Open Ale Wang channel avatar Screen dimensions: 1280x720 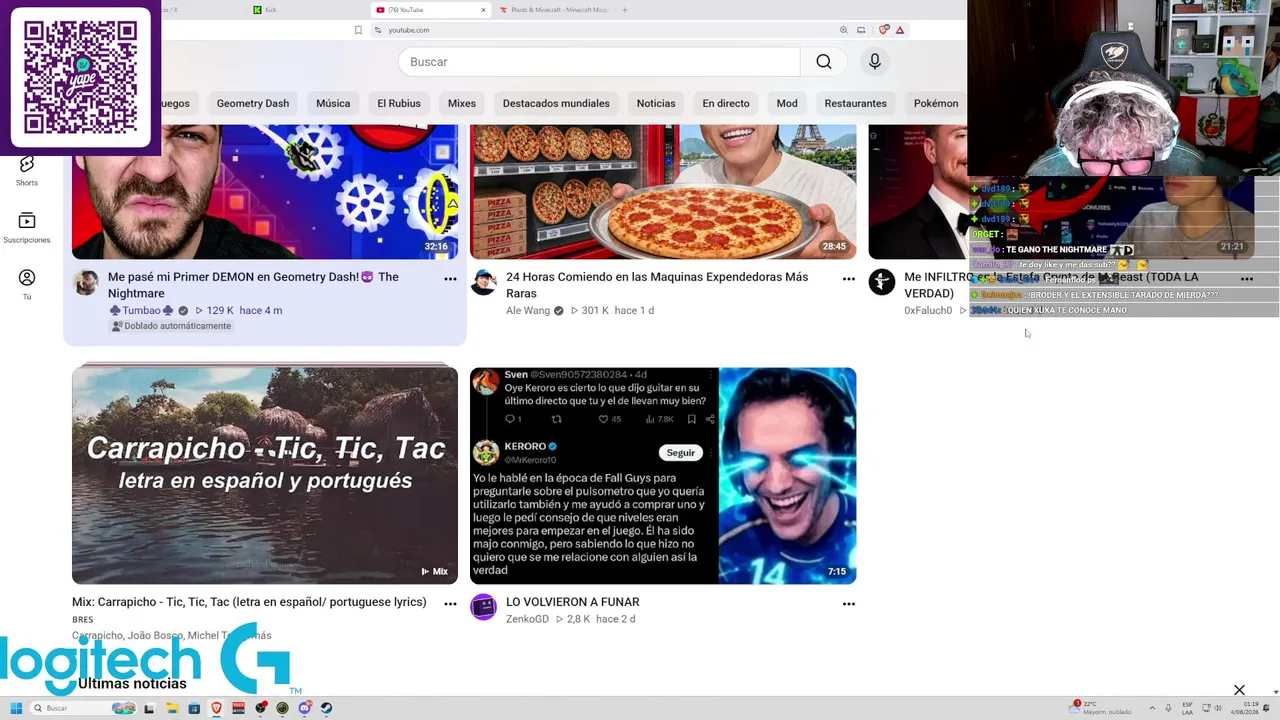coord(484,282)
